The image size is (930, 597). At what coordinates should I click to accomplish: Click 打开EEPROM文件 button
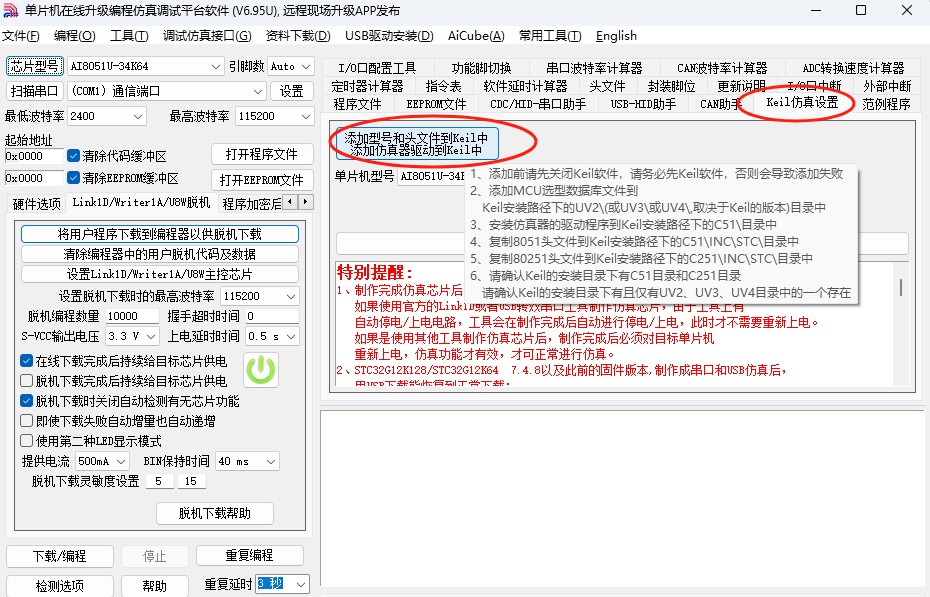click(262, 180)
